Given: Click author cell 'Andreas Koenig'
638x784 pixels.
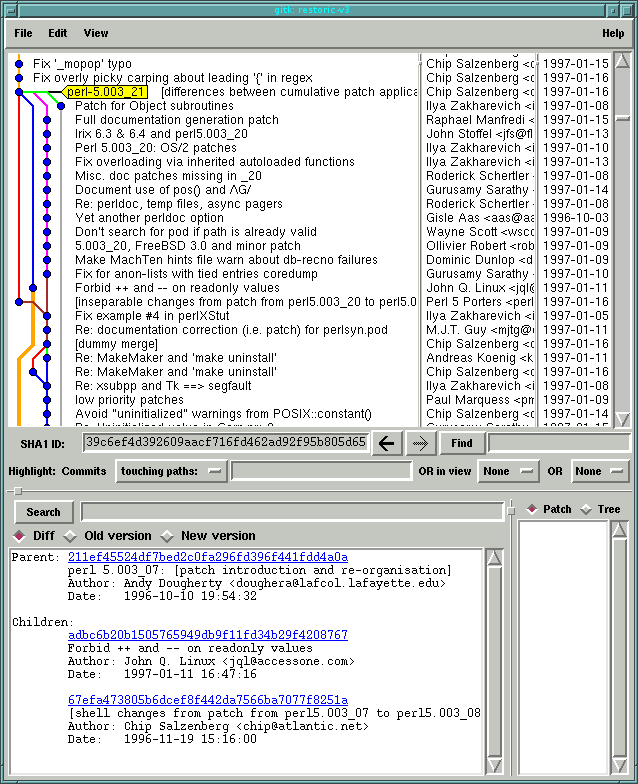Looking at the screenshot, I should tap(480, 358).
